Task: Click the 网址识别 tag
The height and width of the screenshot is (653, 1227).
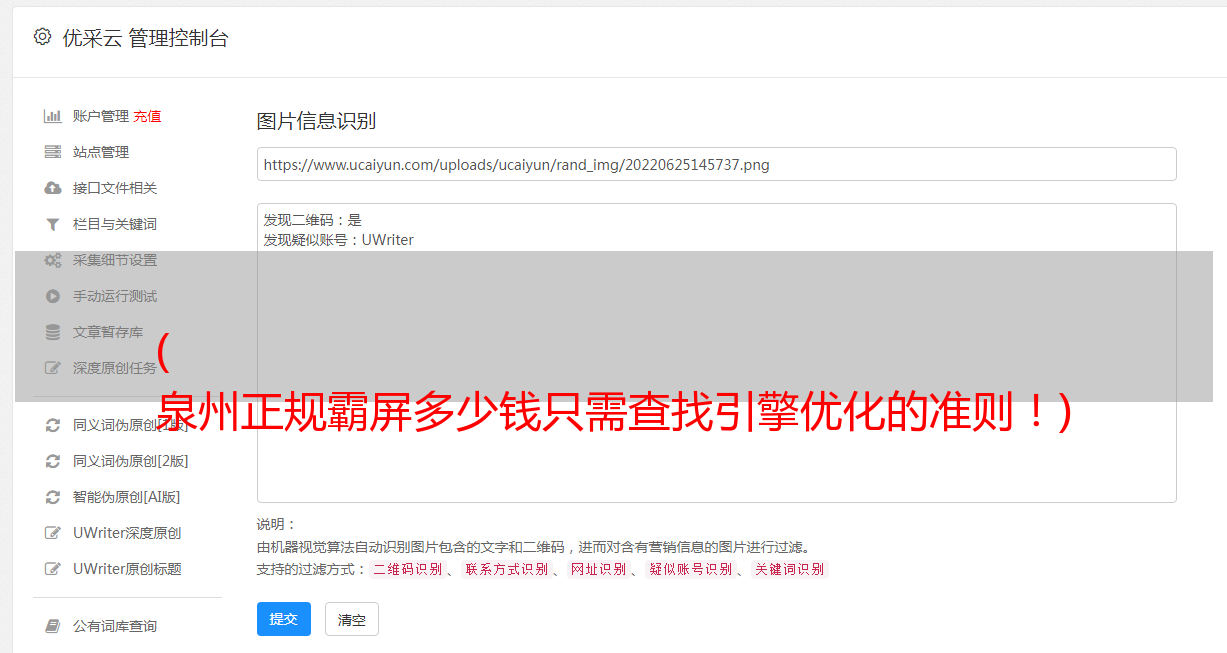Action: [598, 569]
